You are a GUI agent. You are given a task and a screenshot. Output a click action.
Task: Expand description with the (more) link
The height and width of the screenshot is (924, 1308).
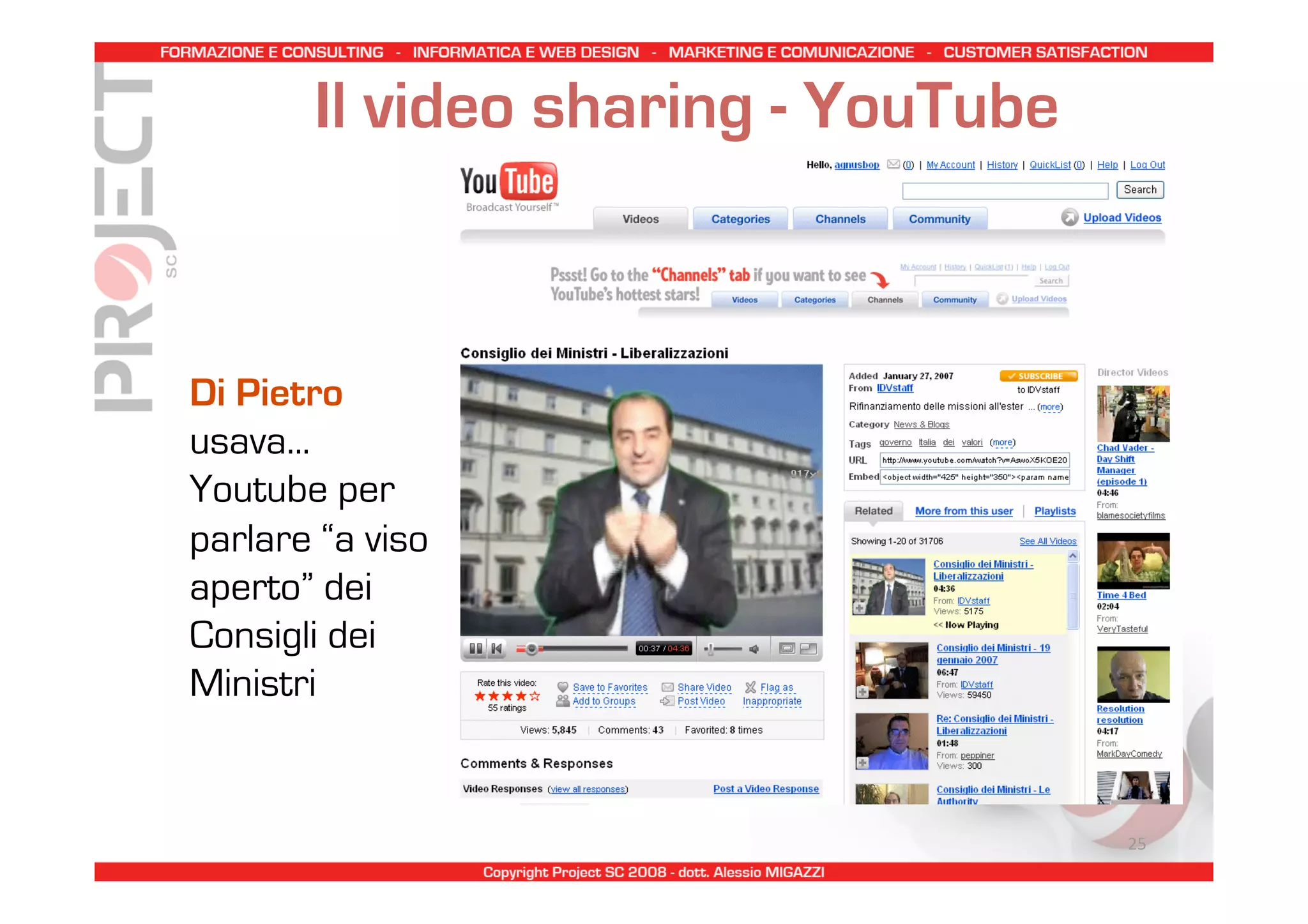tap(1050, 407)
